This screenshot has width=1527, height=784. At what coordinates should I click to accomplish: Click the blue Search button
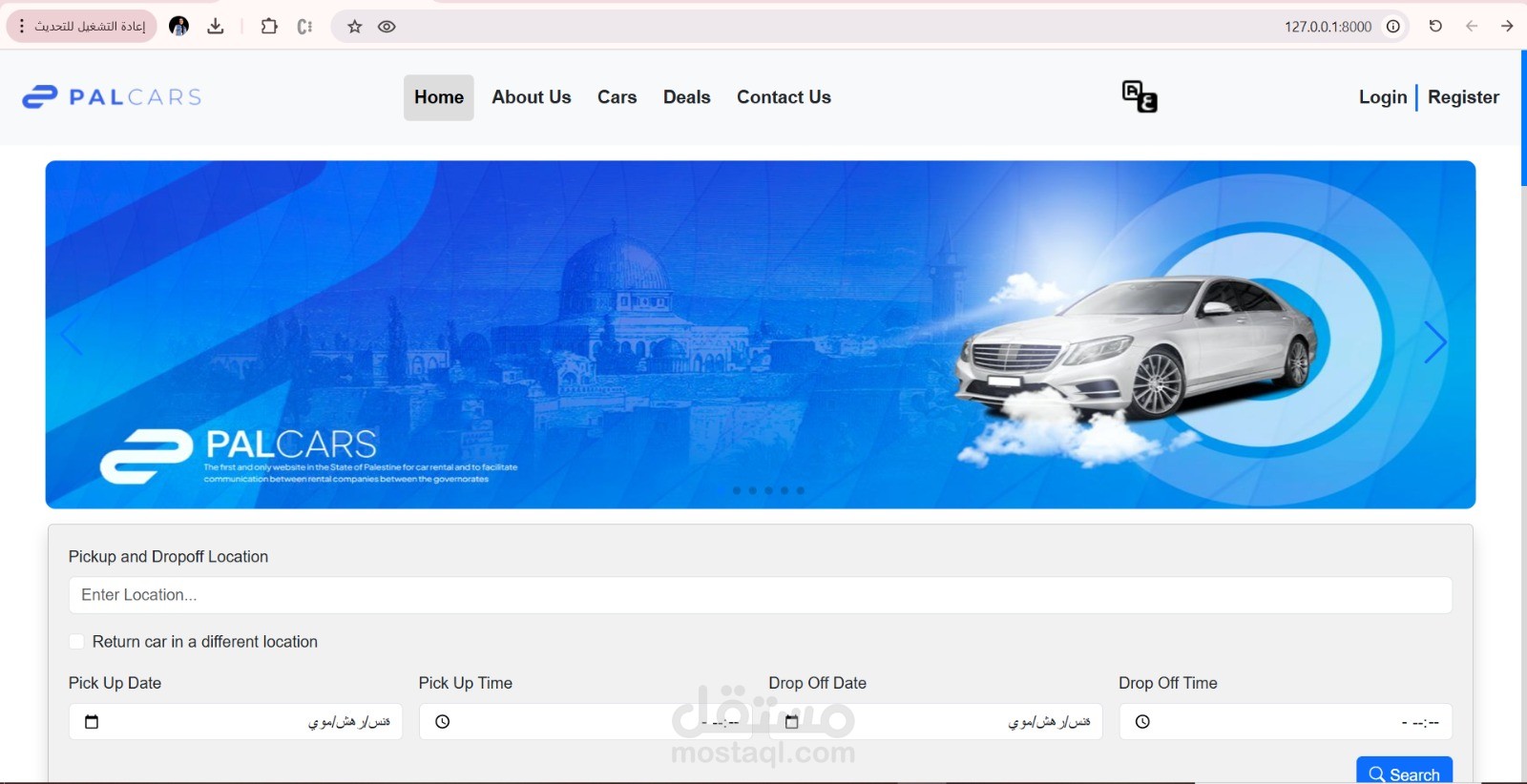pos(1405,771)
